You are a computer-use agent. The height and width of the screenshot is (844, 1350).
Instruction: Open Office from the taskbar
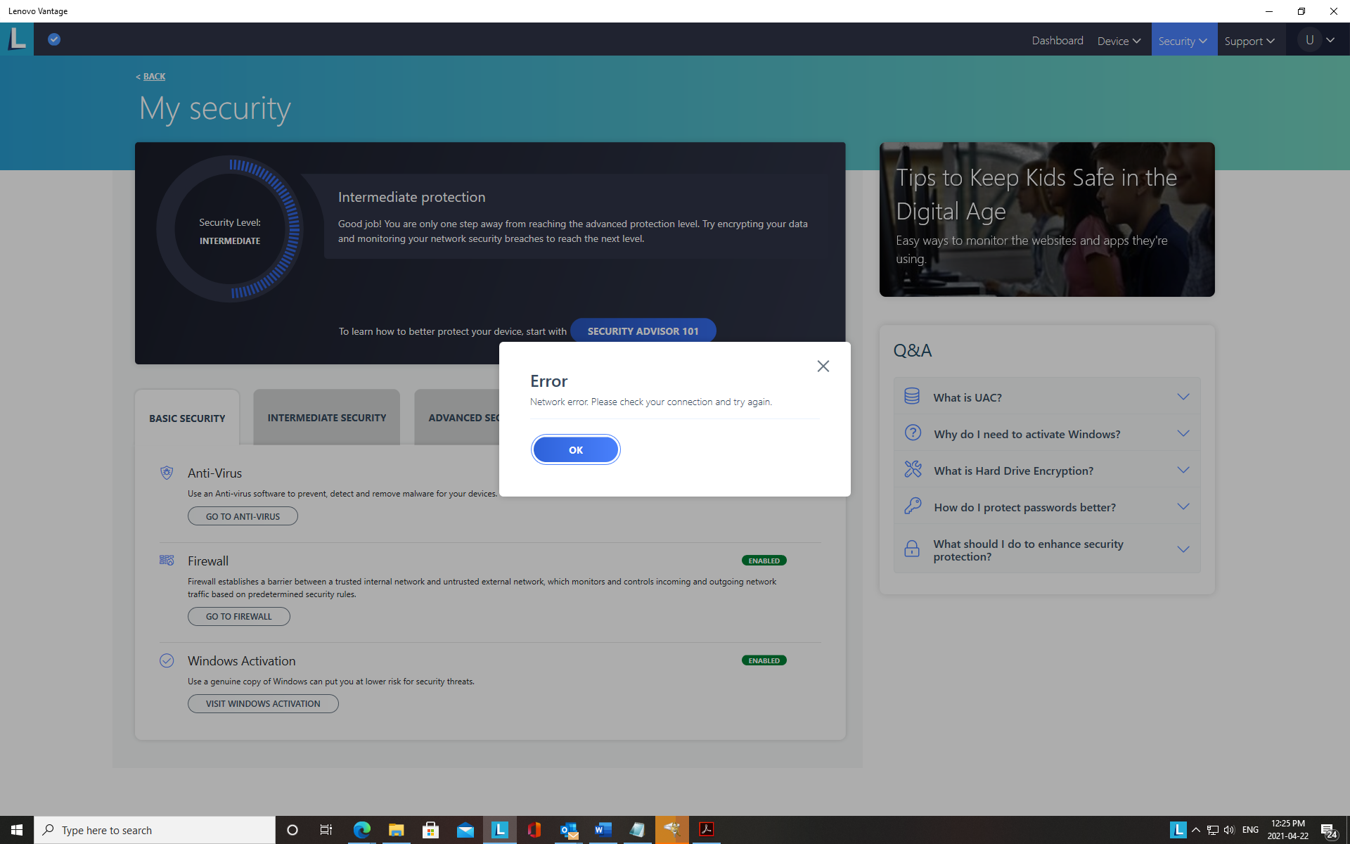[x=534, y=830]
